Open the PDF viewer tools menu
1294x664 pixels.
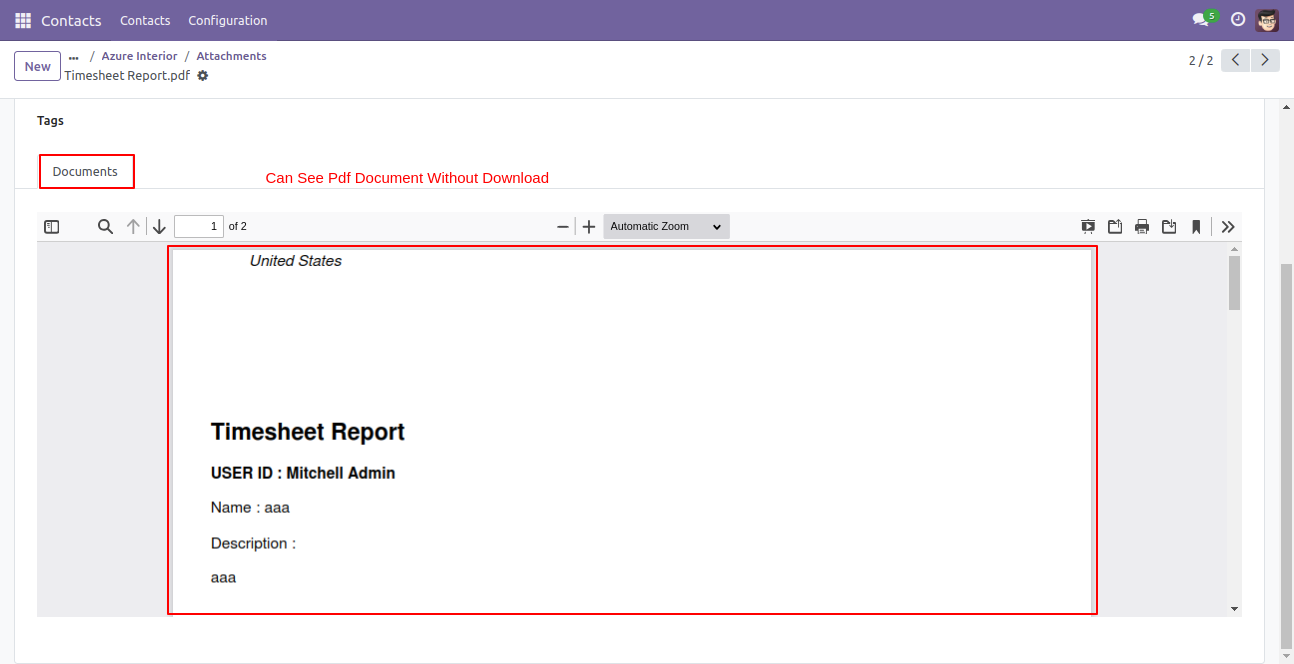click(x=1228, y=227)
